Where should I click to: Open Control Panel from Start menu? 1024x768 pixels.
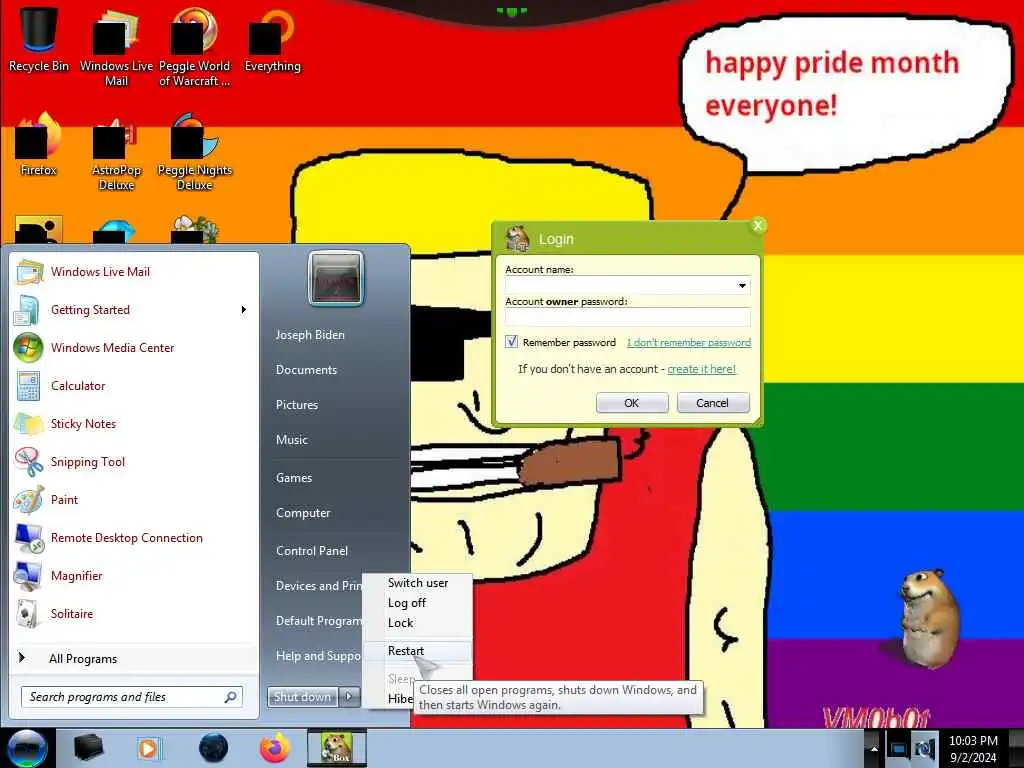(x=312, y=551)
